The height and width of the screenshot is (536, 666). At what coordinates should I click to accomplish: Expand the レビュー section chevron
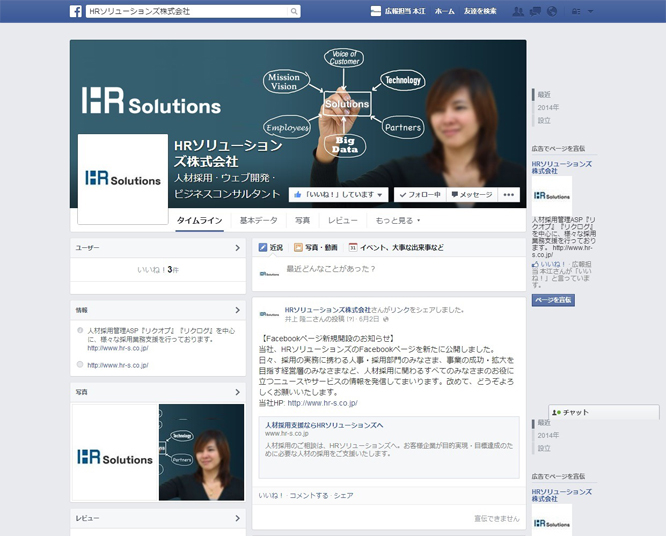237,518
